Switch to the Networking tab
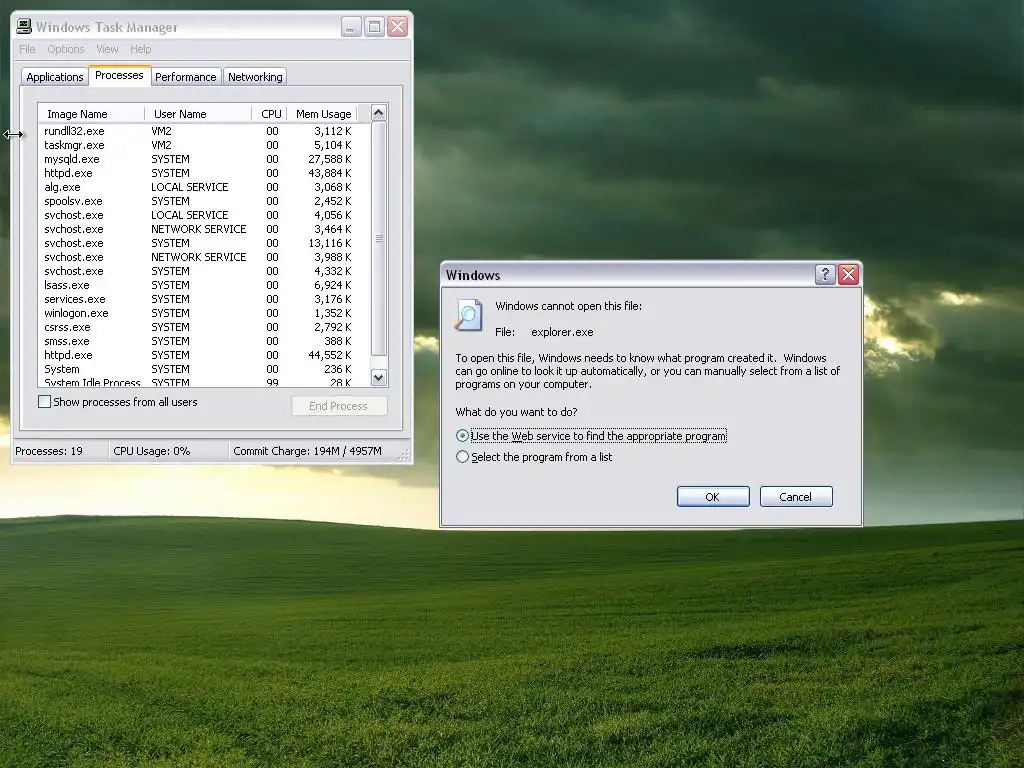This screenshot has width=1024, height=768. click(255, 77)
